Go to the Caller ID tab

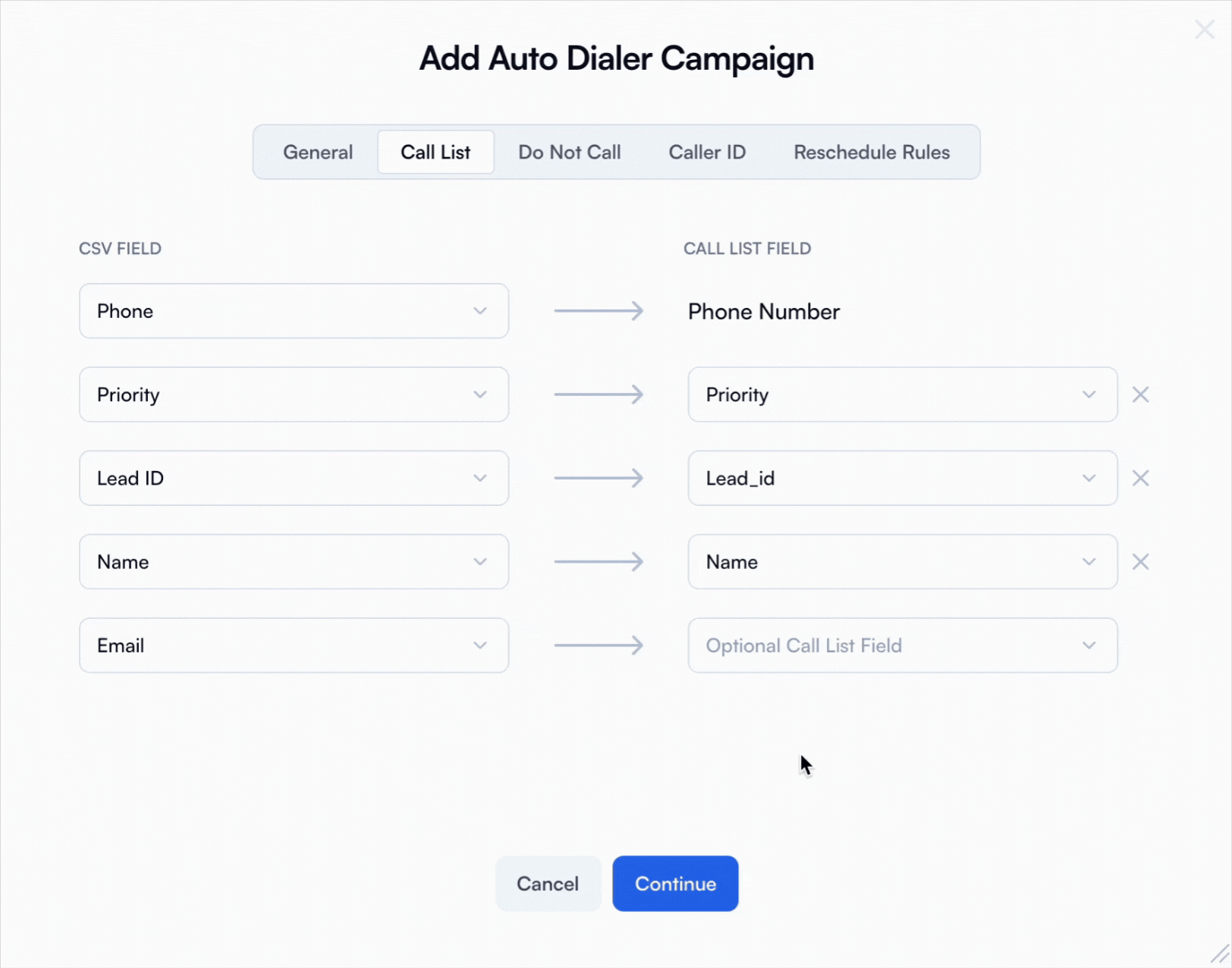click(x=707, y=152)
